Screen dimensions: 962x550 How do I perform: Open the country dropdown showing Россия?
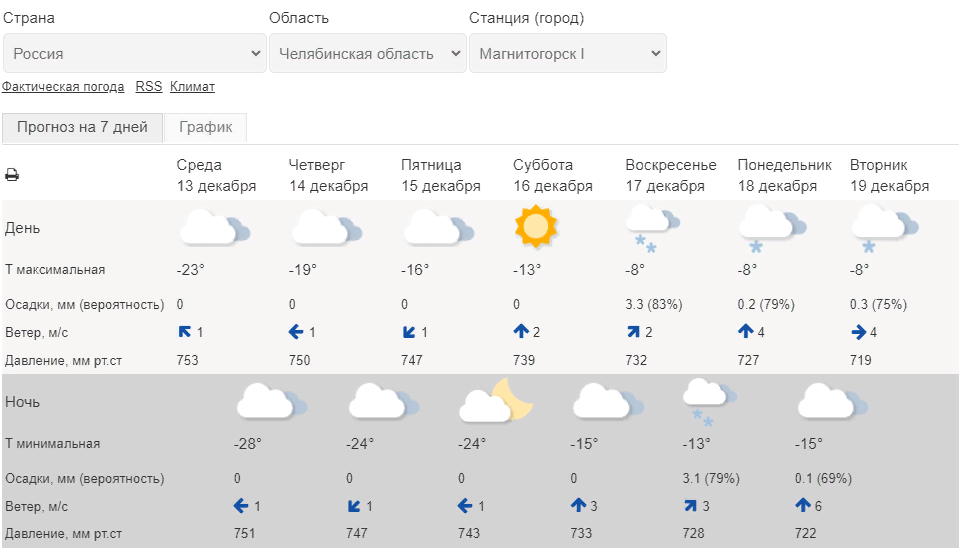(x=134, y=53)
